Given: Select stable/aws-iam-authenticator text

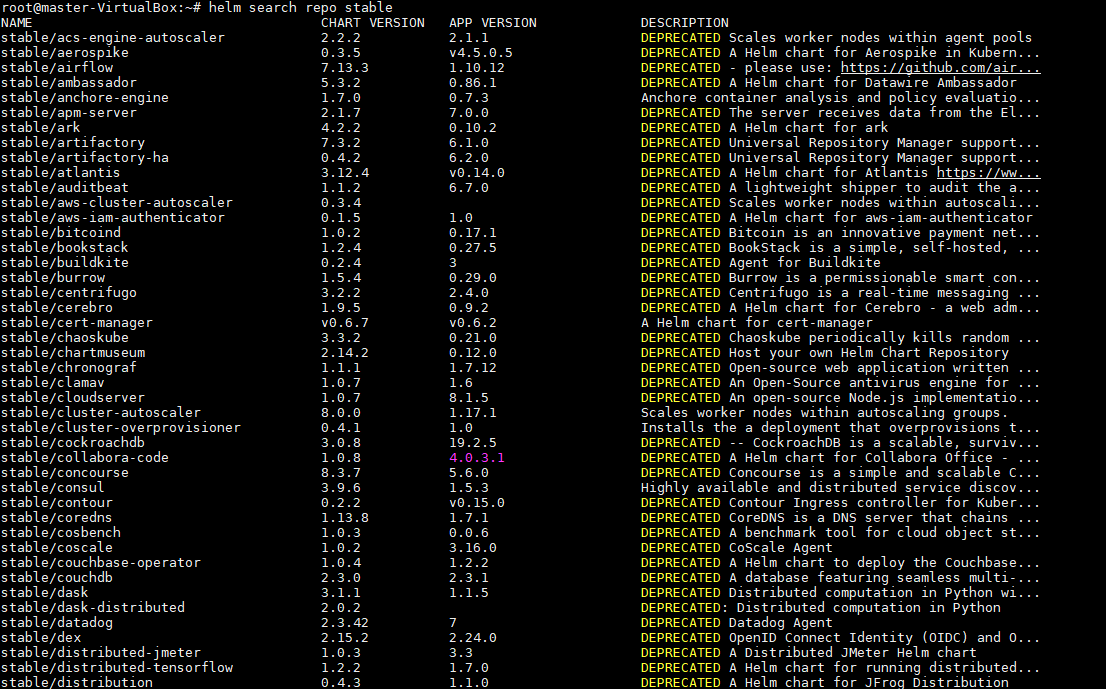Looking at the screenshot, I should (x=113, y=218).
